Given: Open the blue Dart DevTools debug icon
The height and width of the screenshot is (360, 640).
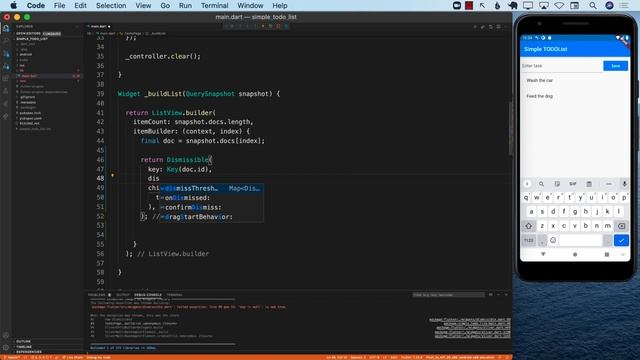Looking at the screenshot, I should (286, 26).
